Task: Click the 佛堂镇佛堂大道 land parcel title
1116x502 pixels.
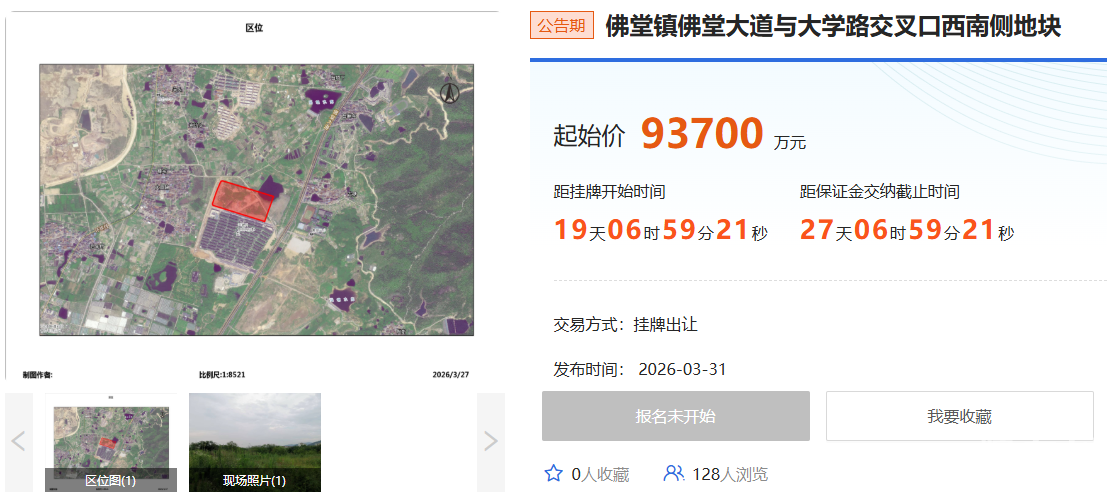Action: (833, 27)
